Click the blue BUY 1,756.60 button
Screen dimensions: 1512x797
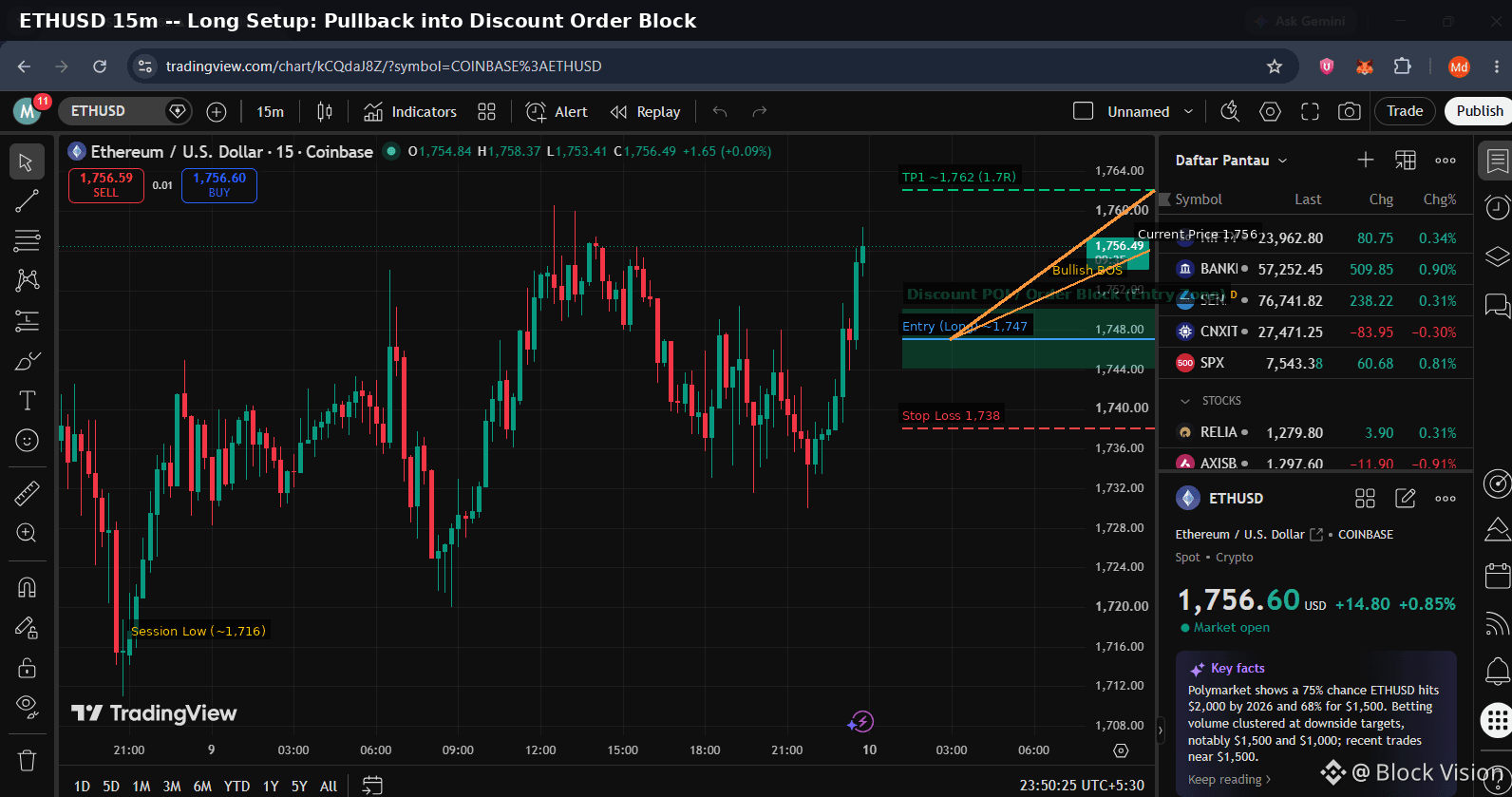pos(219,185)
